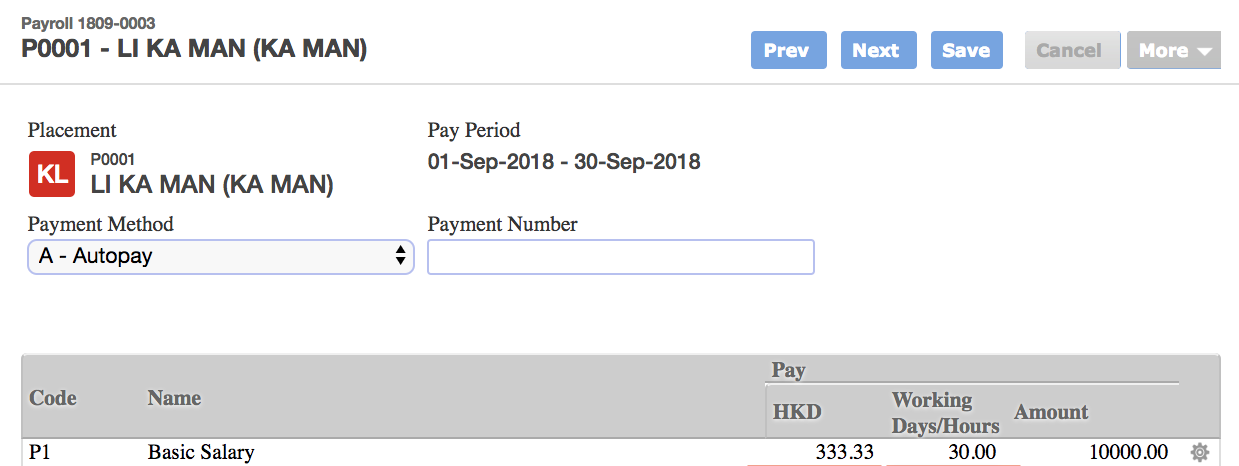
Task: Click the P1 pay code cell
Action: pyautogui.click(x=39, y=453)
